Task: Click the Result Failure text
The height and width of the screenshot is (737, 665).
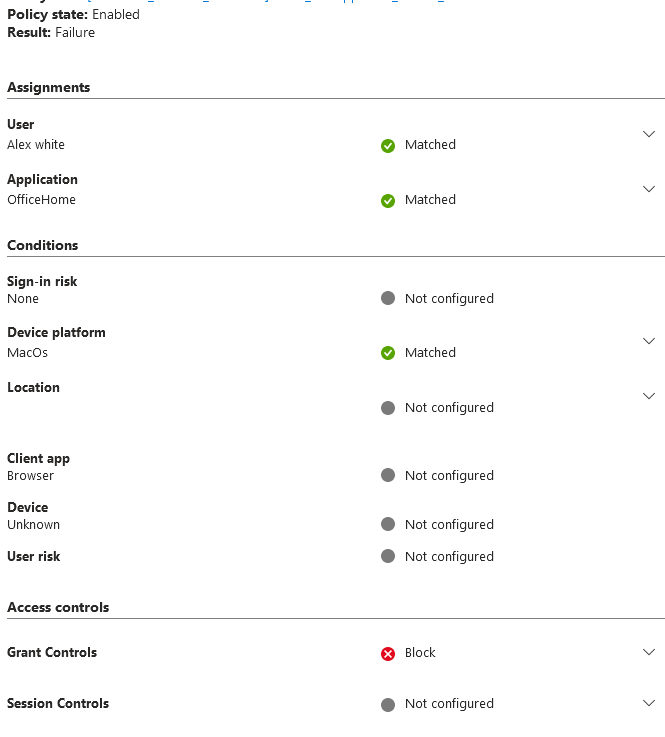Action: (x=75, y=33)
